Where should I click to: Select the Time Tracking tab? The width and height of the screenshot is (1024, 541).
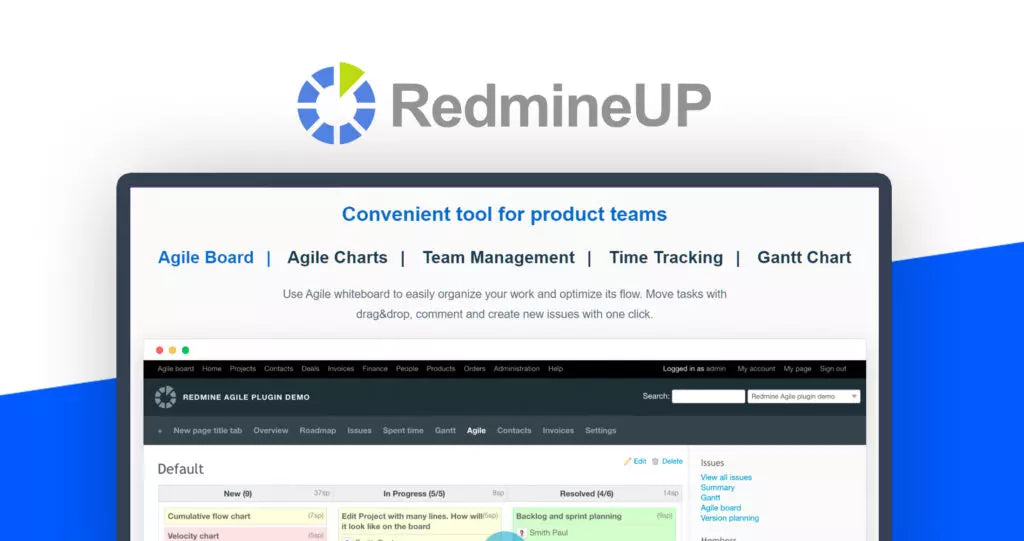665,257
